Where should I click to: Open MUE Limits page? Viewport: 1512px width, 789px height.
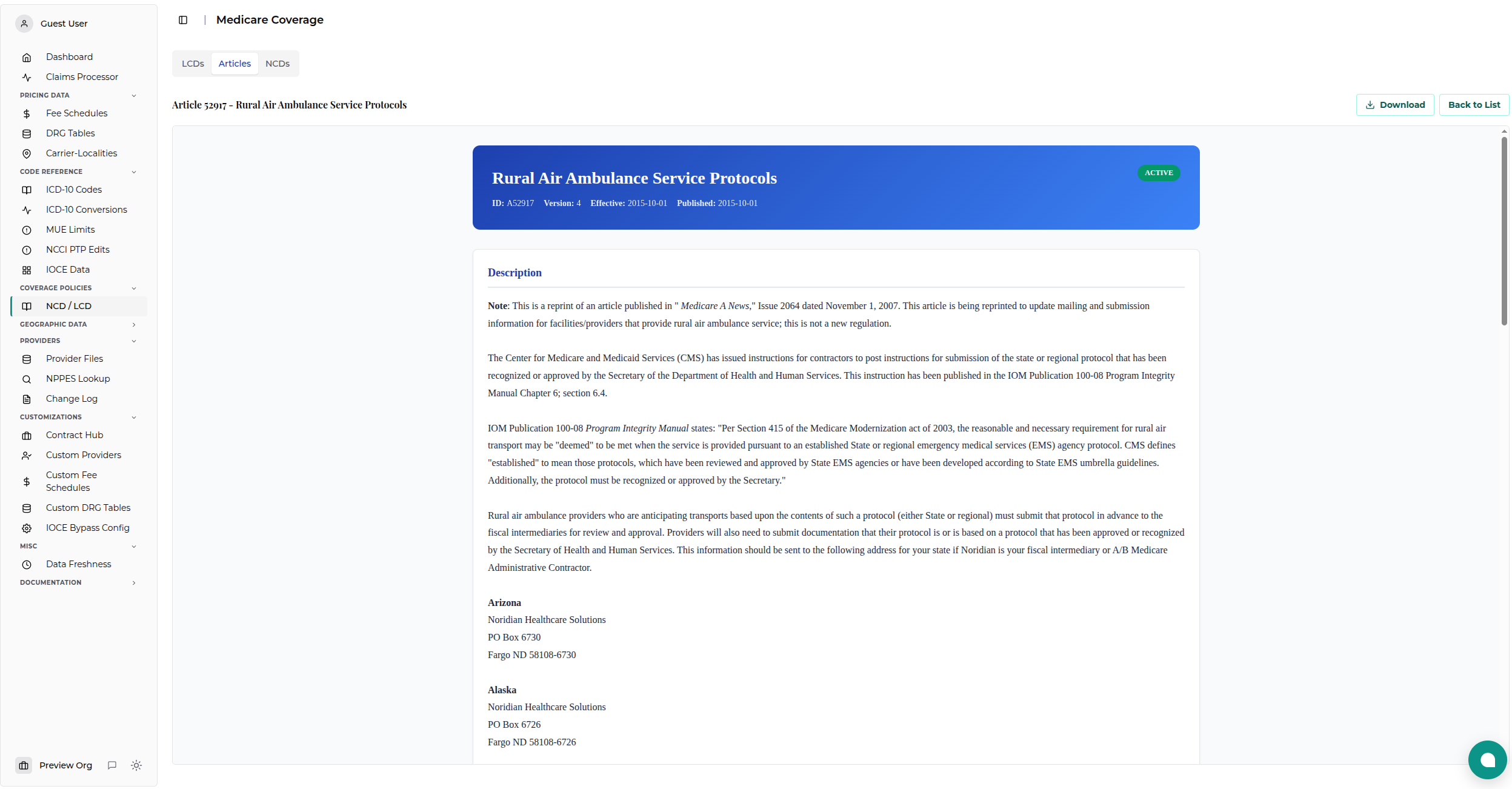click(79, 230)
